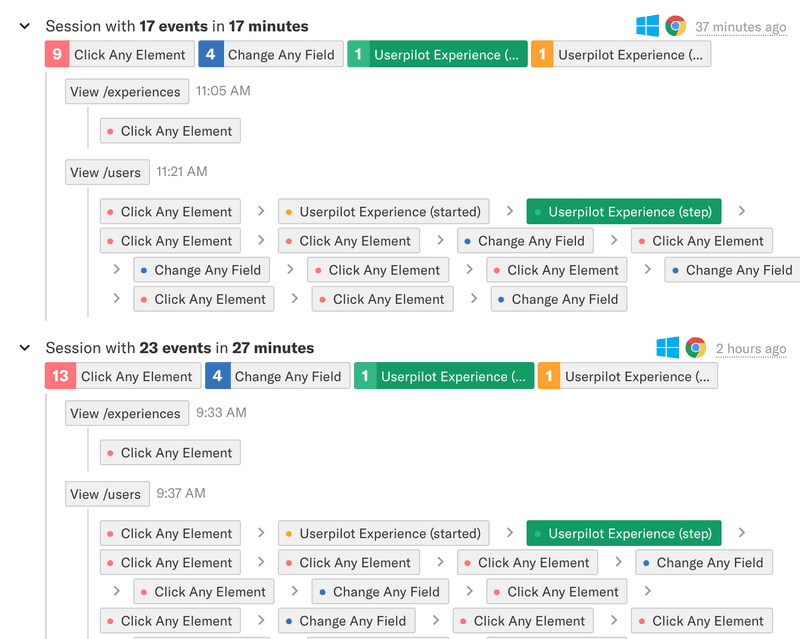Select the "9 Click Any Element" summary chip

click(119, 55)
